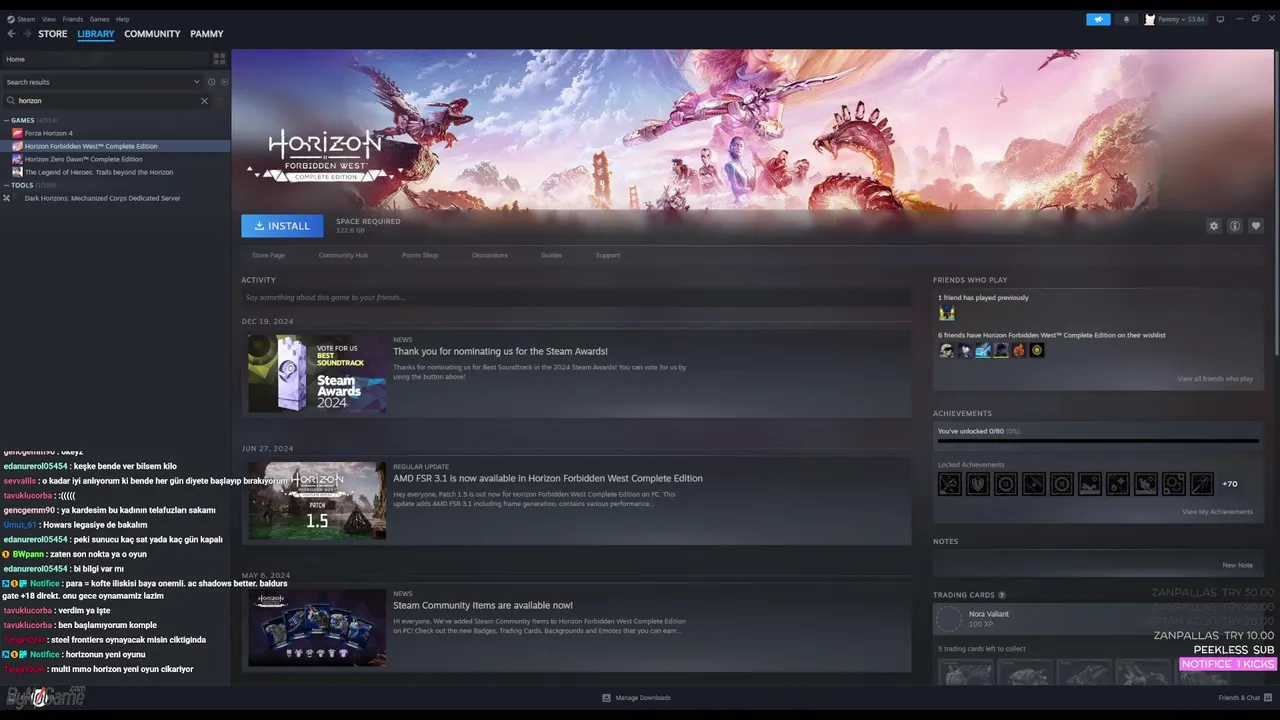Open the Community Hub link
The image size is (1280, 720).
[343, 255]
